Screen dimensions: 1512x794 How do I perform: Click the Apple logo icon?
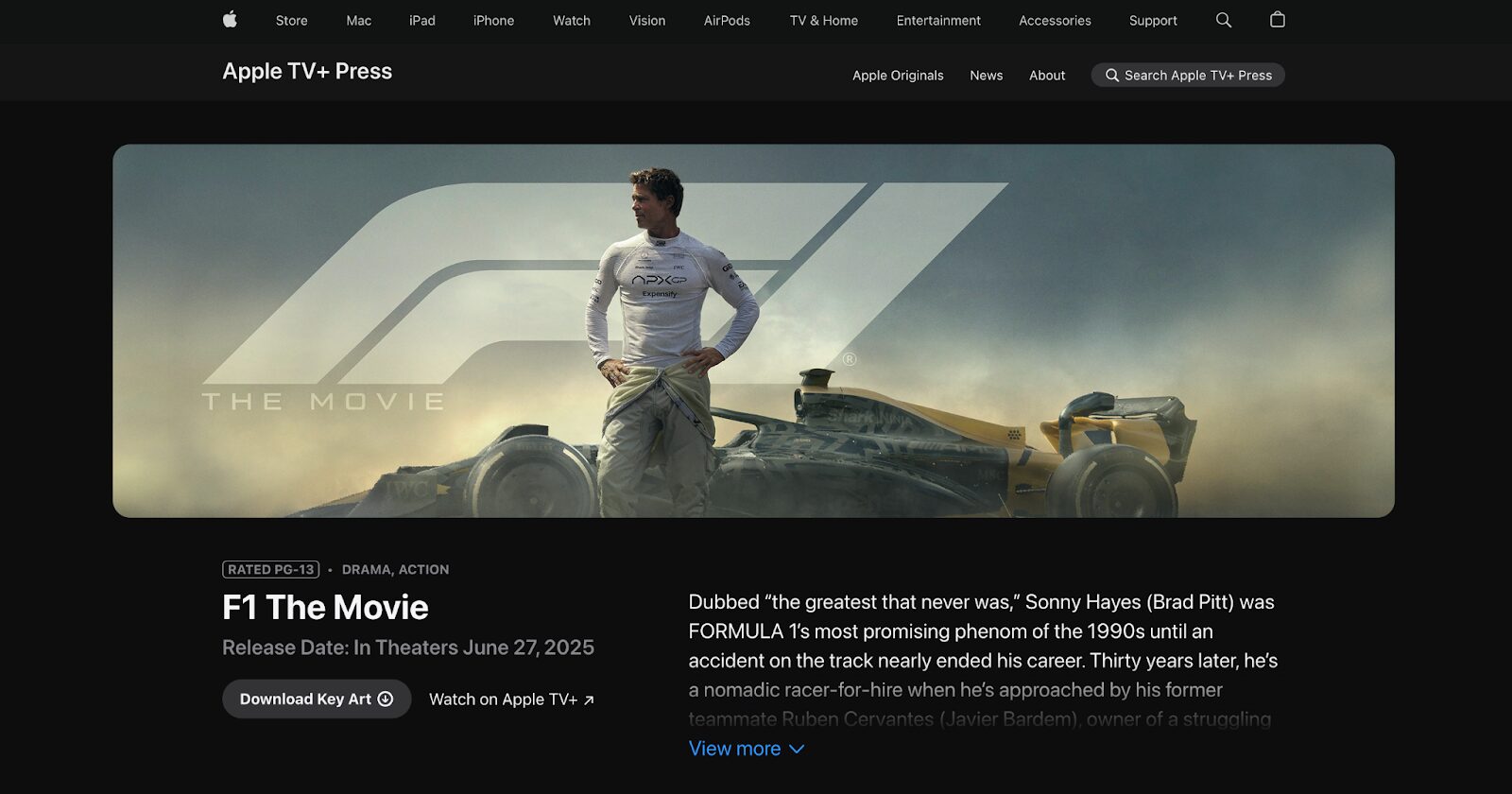point(230,19)
